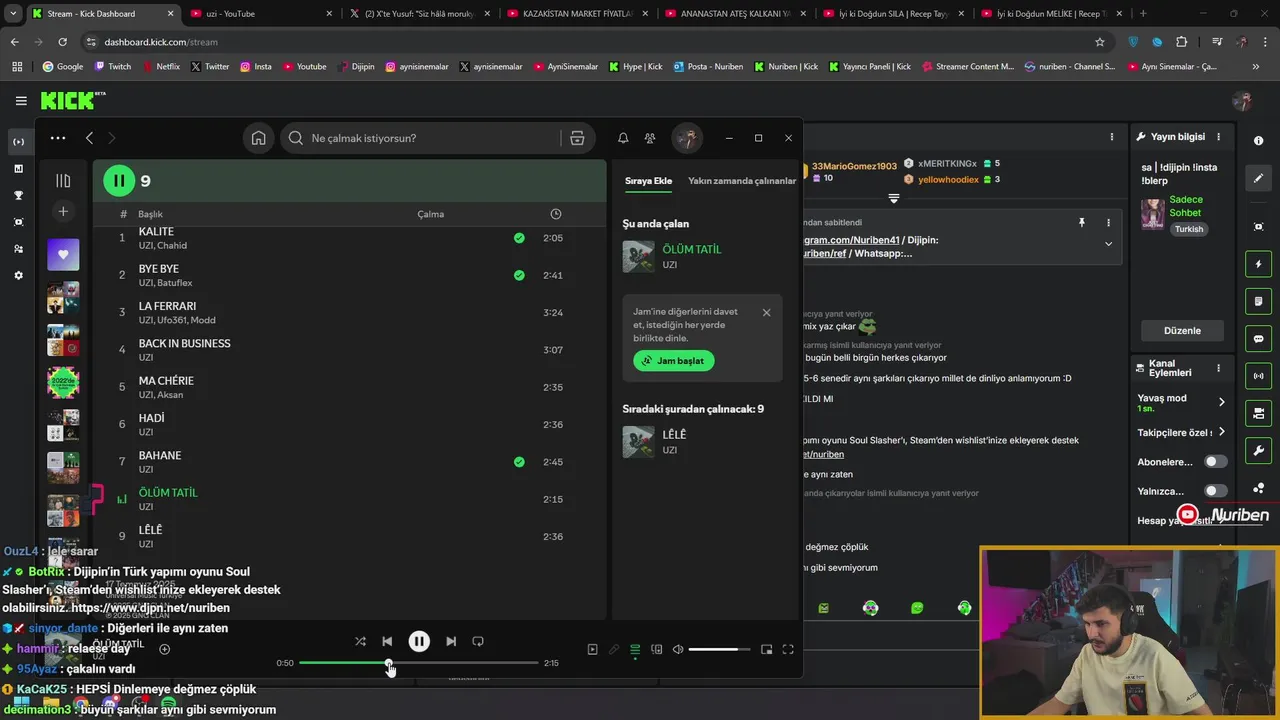Image resolution: width=1280 pixels, height=720 pixels.
Task: Play the track BYE BYE
Action: click(158, 269)
